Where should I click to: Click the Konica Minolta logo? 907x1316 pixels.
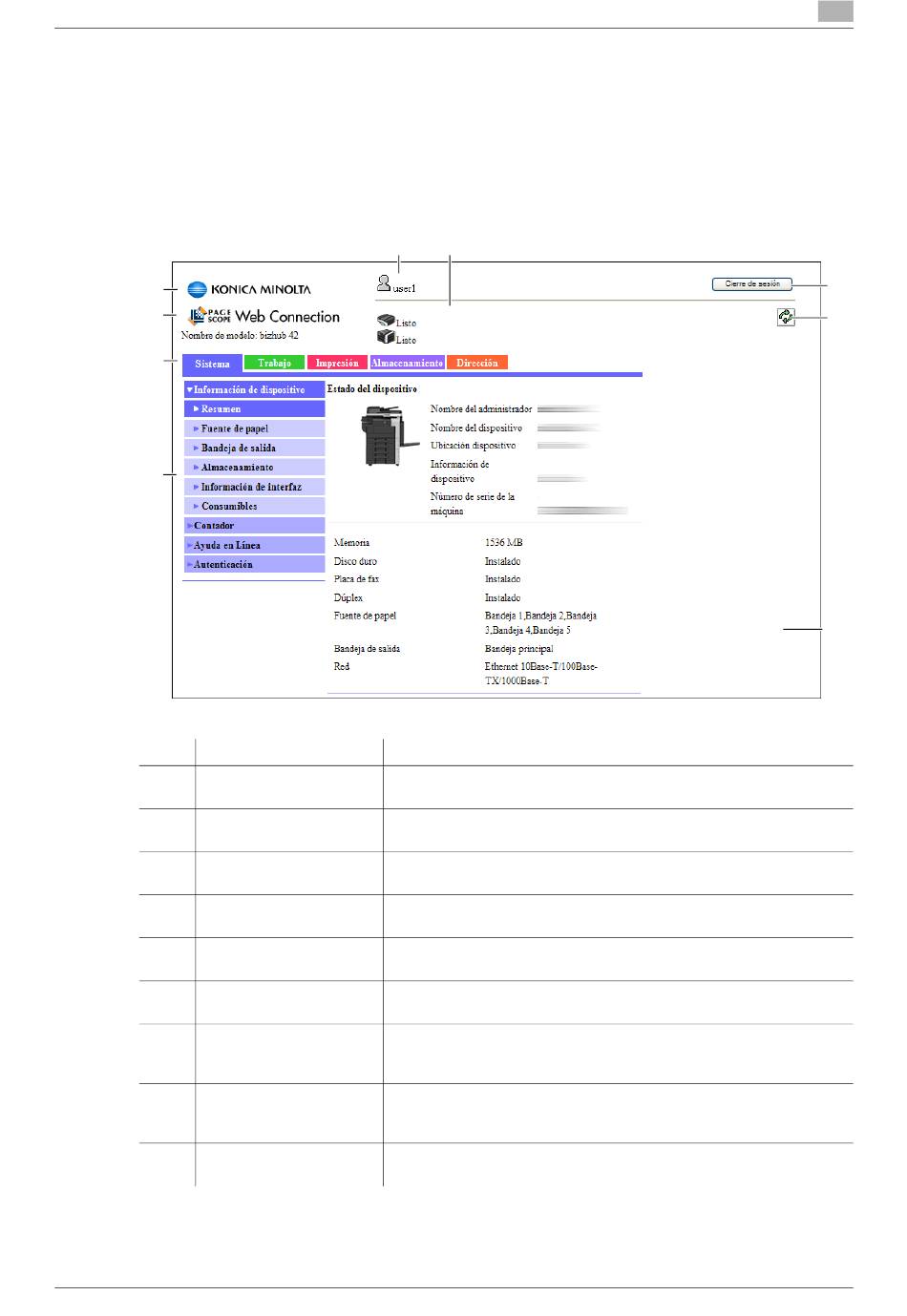point(249,289)
